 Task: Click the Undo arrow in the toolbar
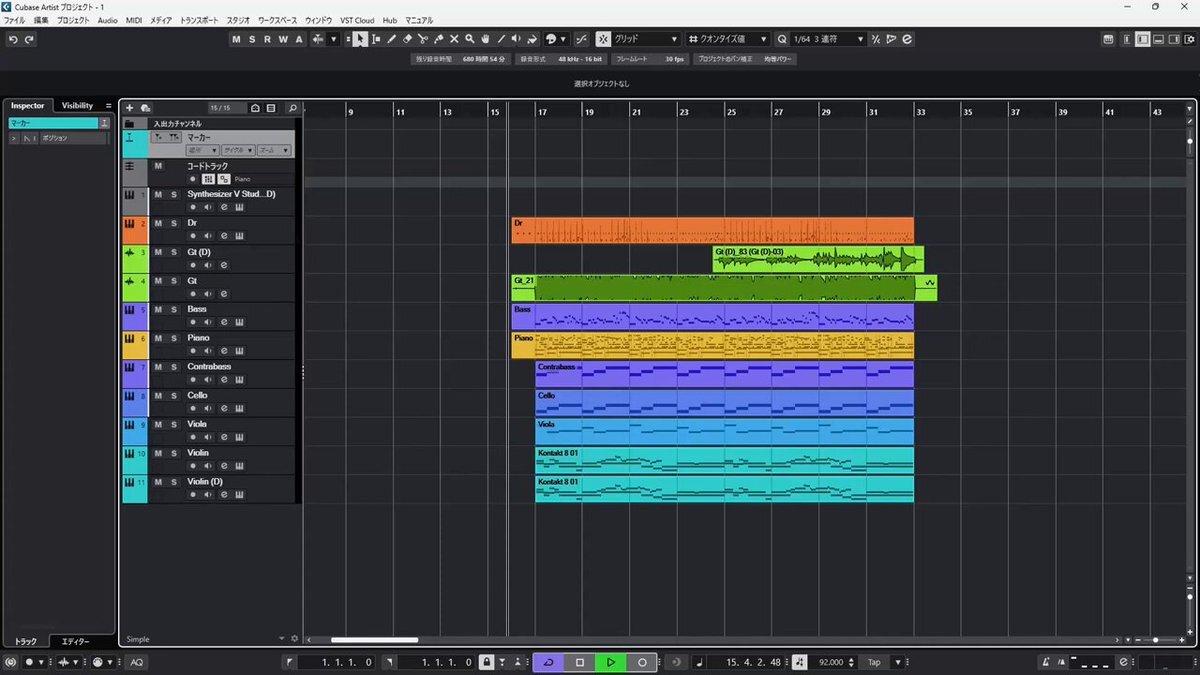13,39
